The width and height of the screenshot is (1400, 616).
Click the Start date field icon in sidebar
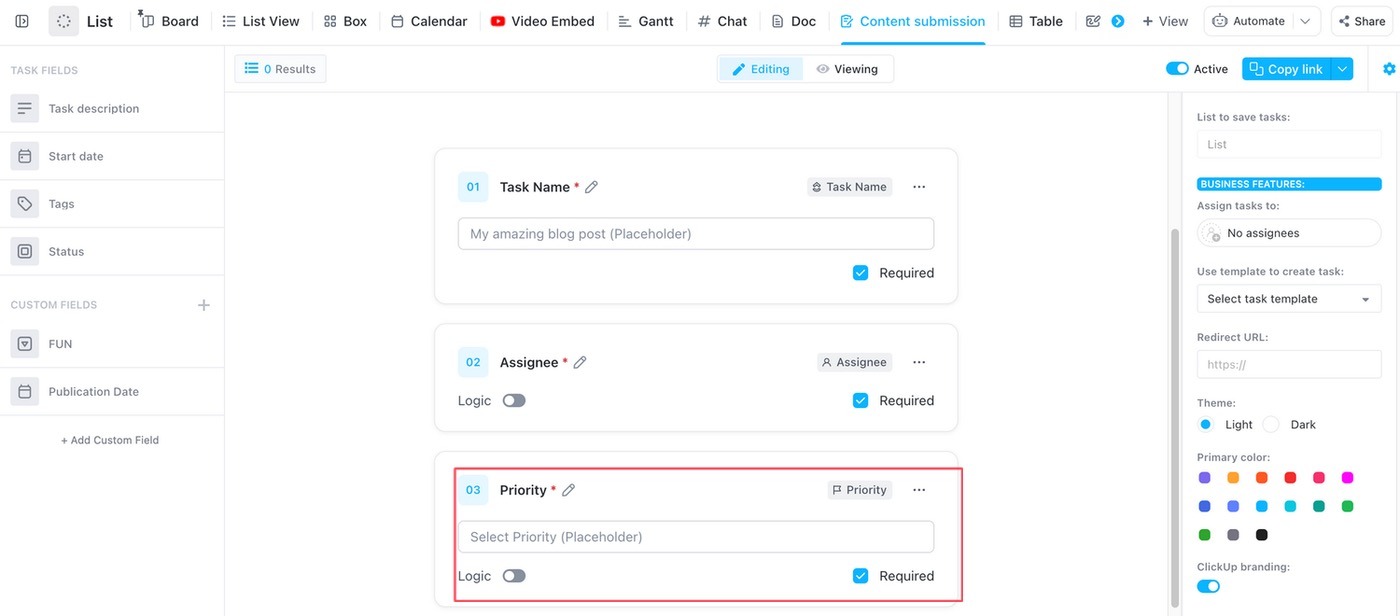pos(24,155)
